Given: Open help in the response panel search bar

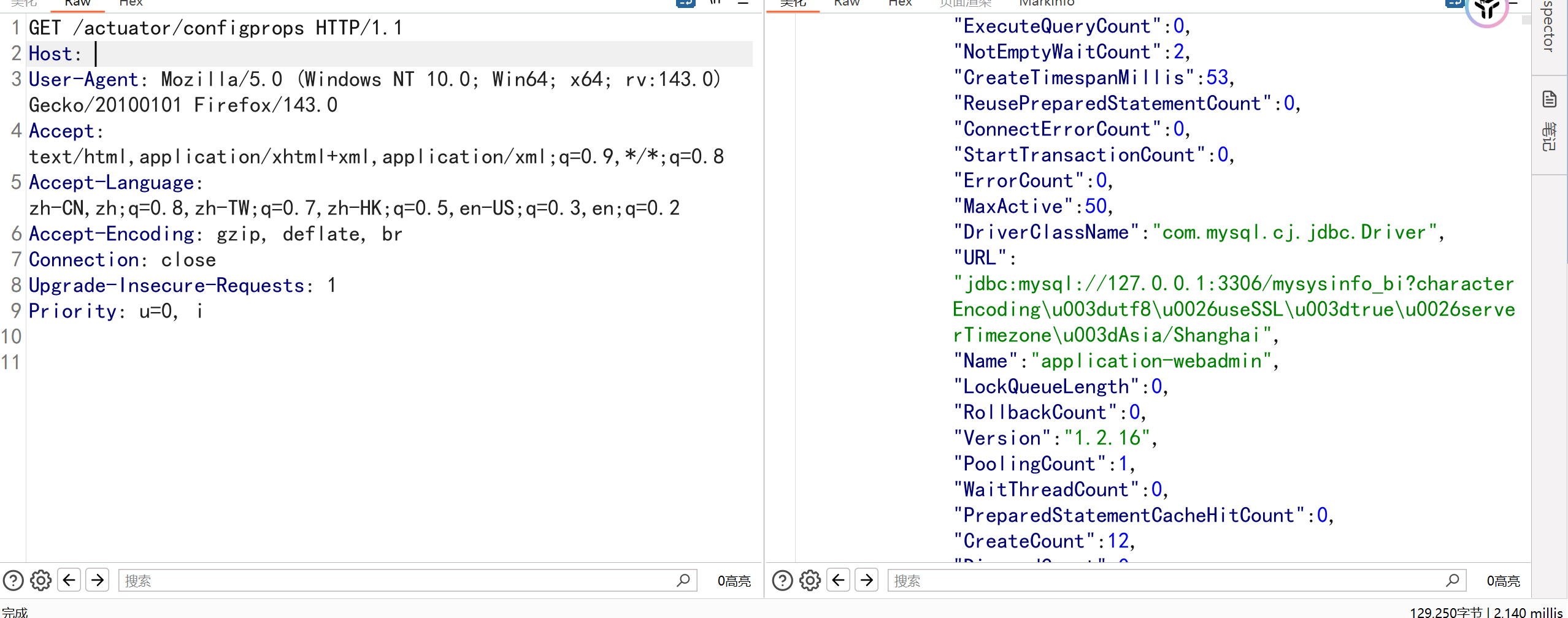Looking at the screenshot, I should 782,580.
